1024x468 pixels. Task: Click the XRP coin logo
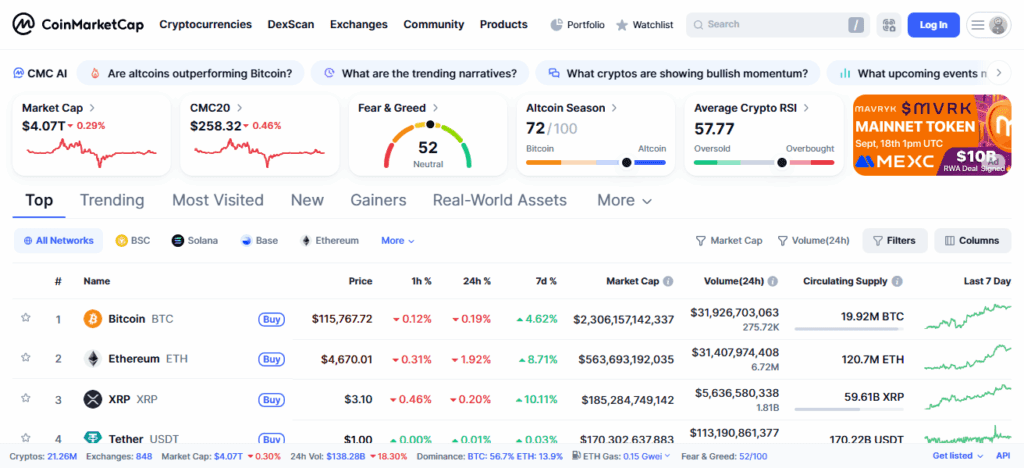93,399
